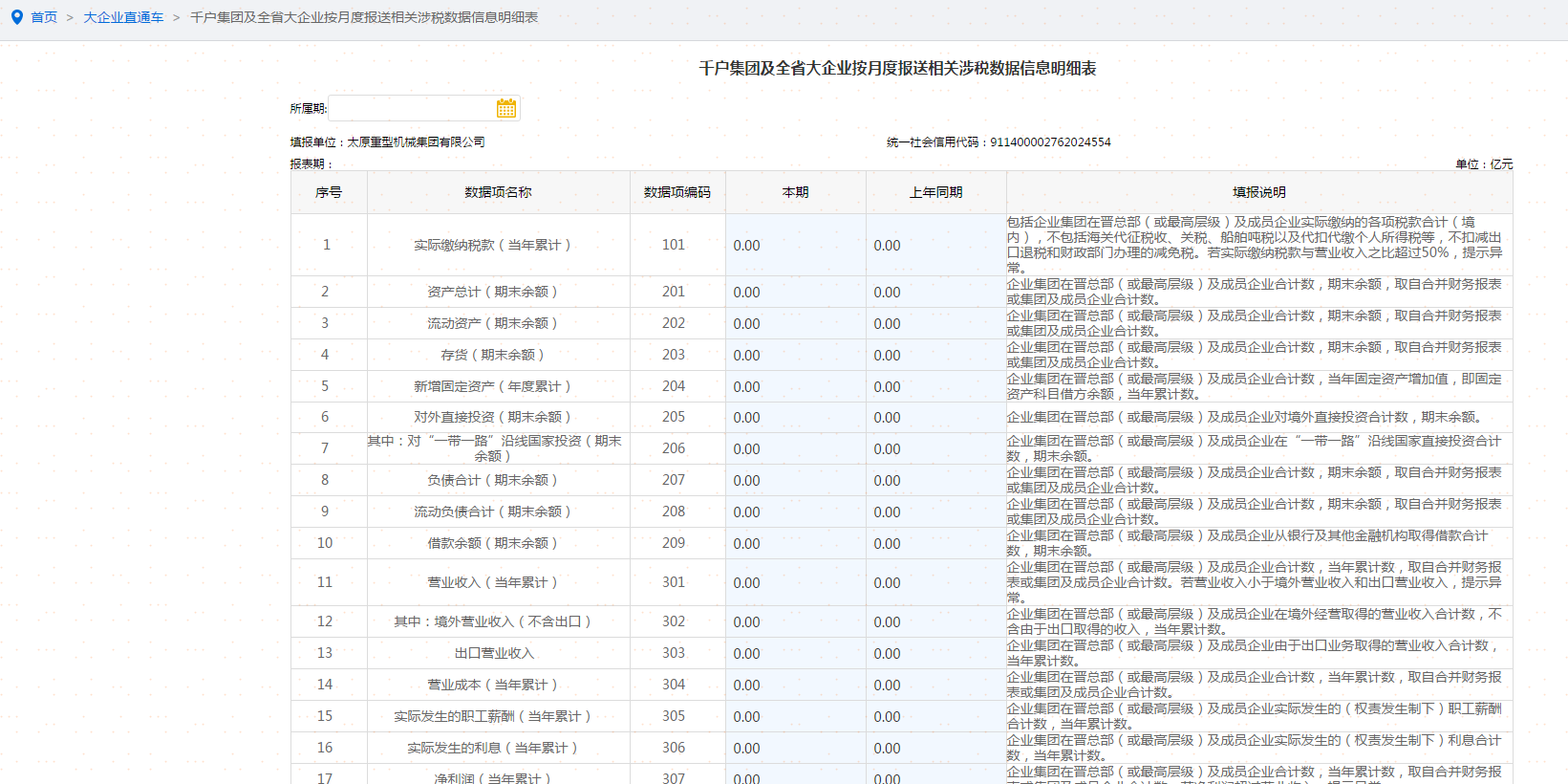
Task: Go to 首页 breadcrumb link
Action: [x=44, y=17]
